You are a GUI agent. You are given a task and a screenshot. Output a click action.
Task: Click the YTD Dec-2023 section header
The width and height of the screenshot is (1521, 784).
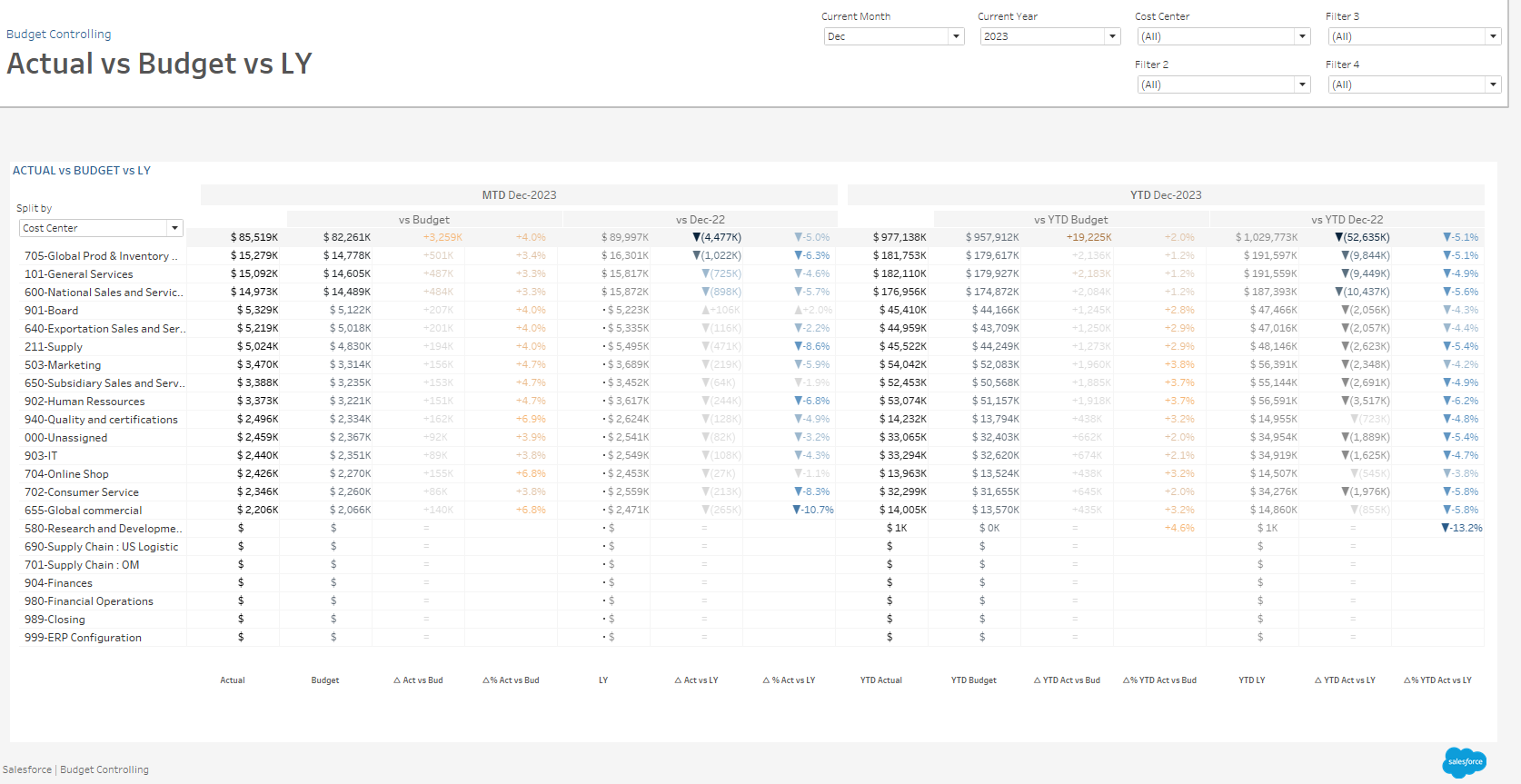pos(1166,195)
